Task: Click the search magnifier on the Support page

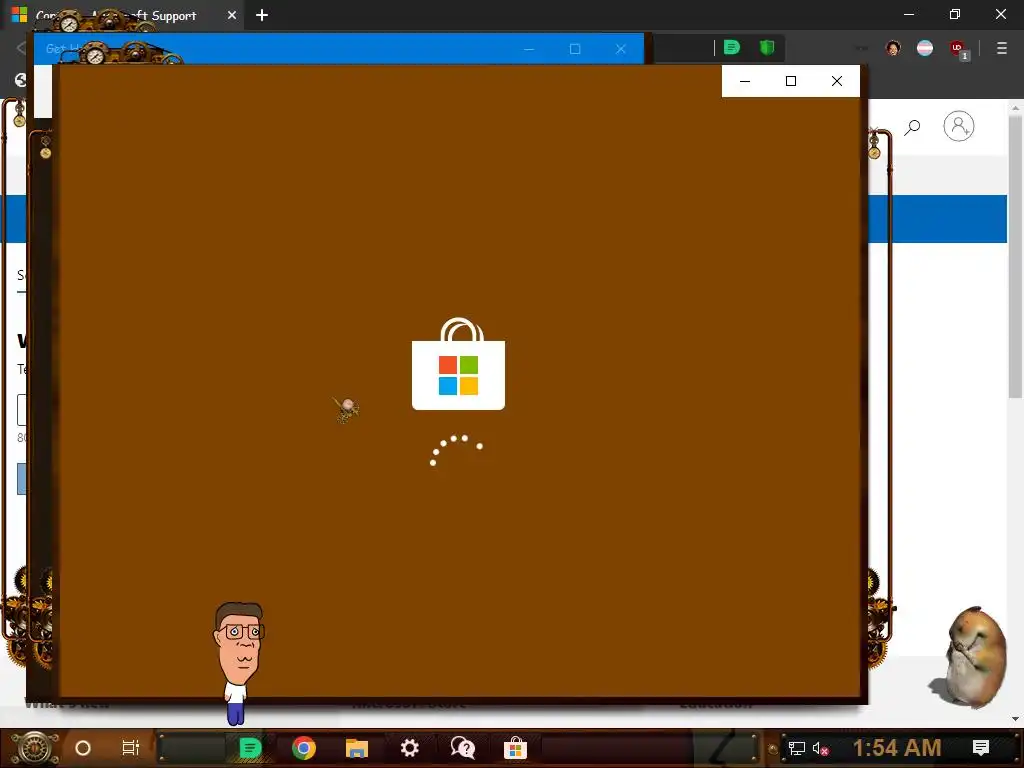Action: pos(912,127)
